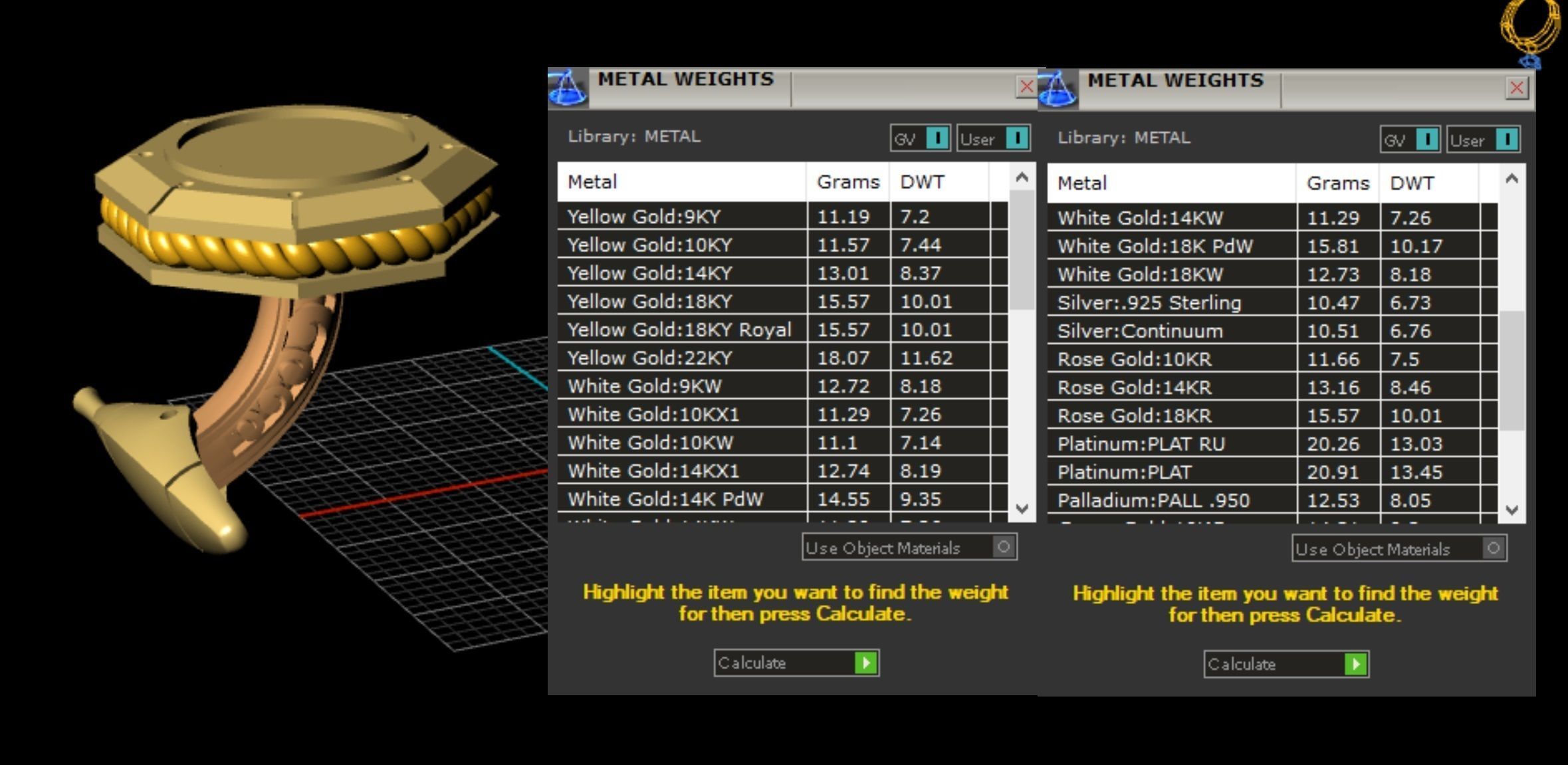Toggle the User library switch in left panel
Screen dimensions: 1568x765
tap(1016, 138)
